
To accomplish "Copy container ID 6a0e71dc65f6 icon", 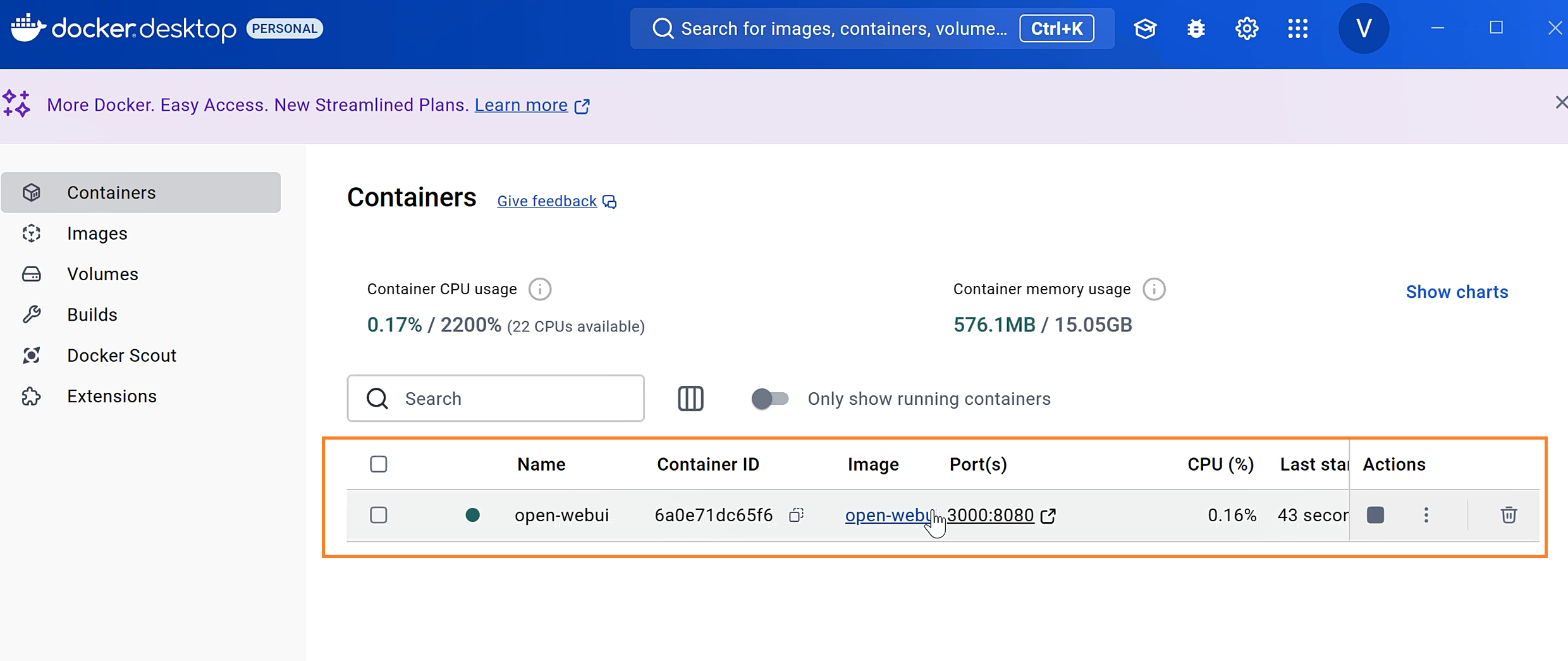I will pyautogui.click(x=796, y=515).
